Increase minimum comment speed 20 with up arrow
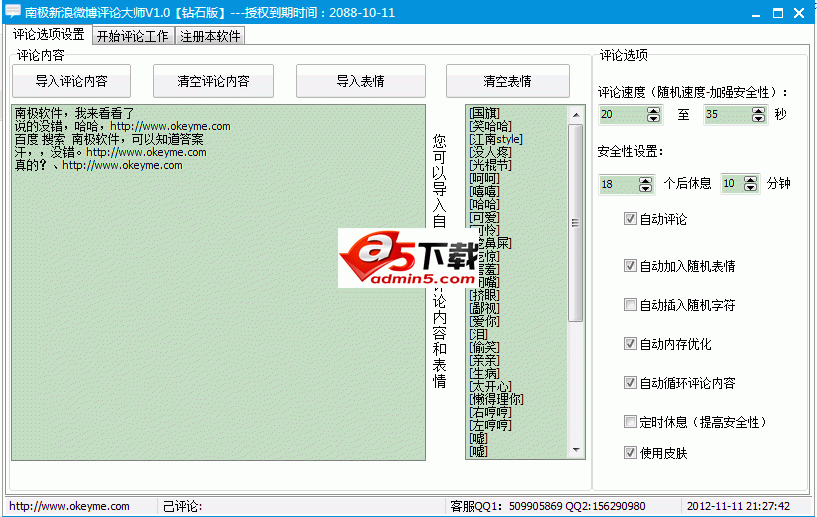 coord(653,110)
